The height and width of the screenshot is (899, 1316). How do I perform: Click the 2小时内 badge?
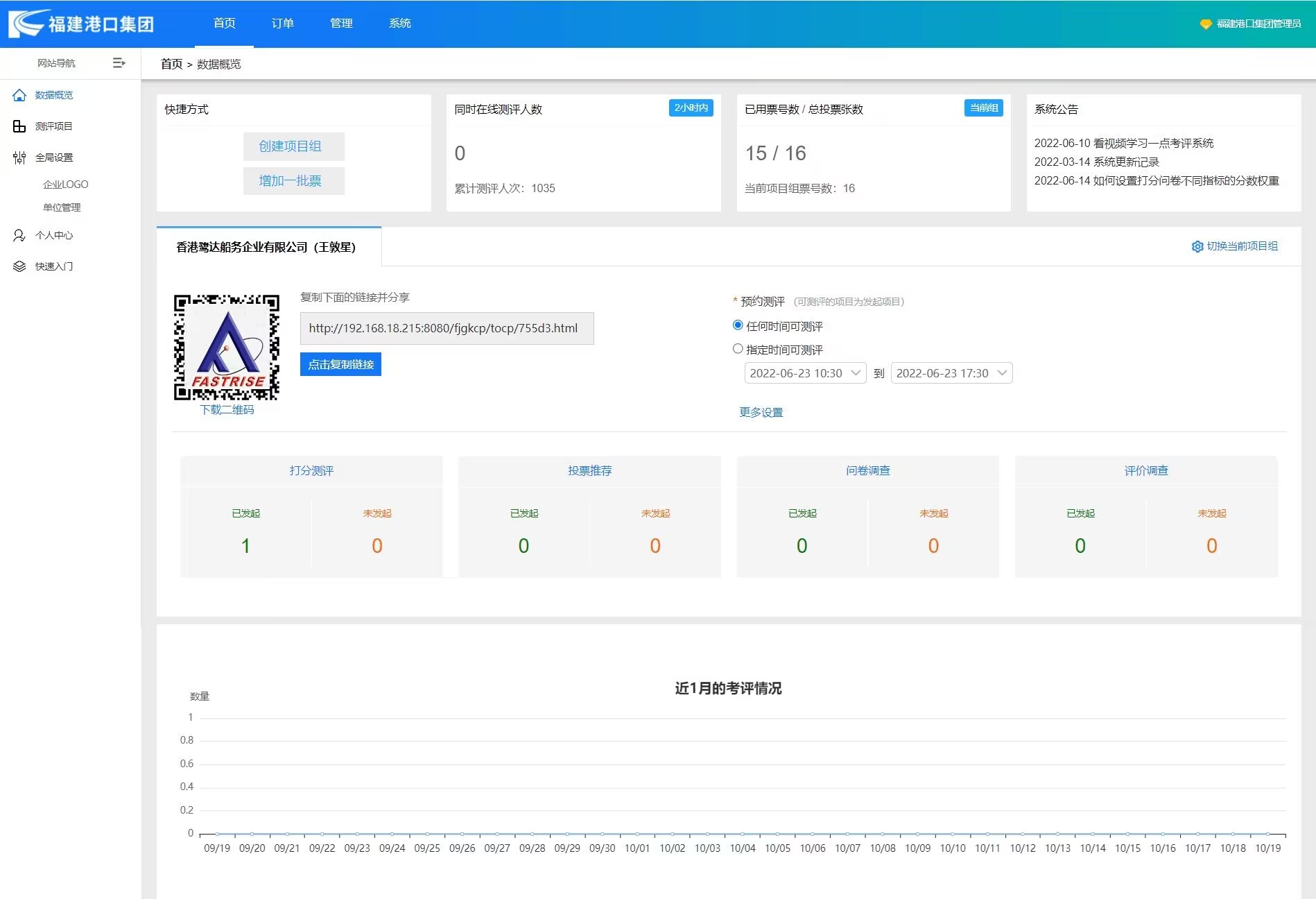click(x=691, y=108)
